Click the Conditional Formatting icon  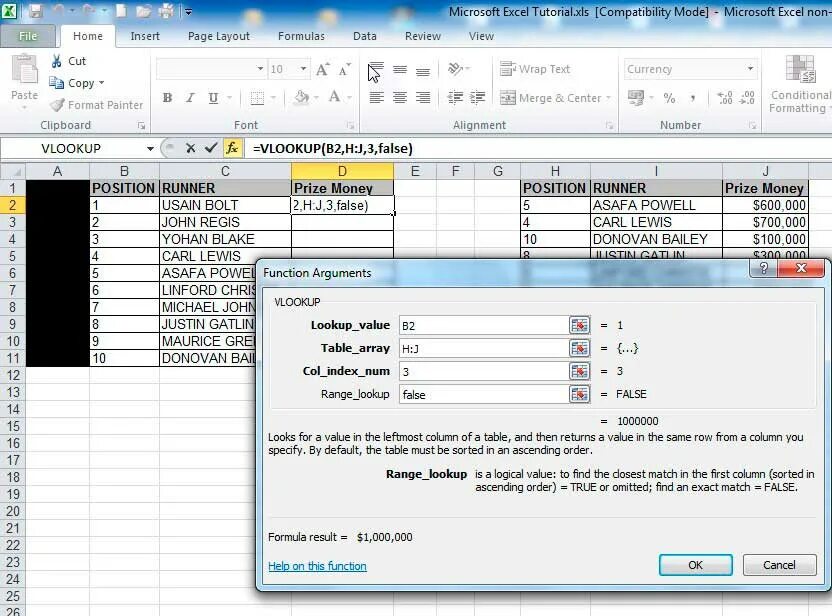click(800, 70)
